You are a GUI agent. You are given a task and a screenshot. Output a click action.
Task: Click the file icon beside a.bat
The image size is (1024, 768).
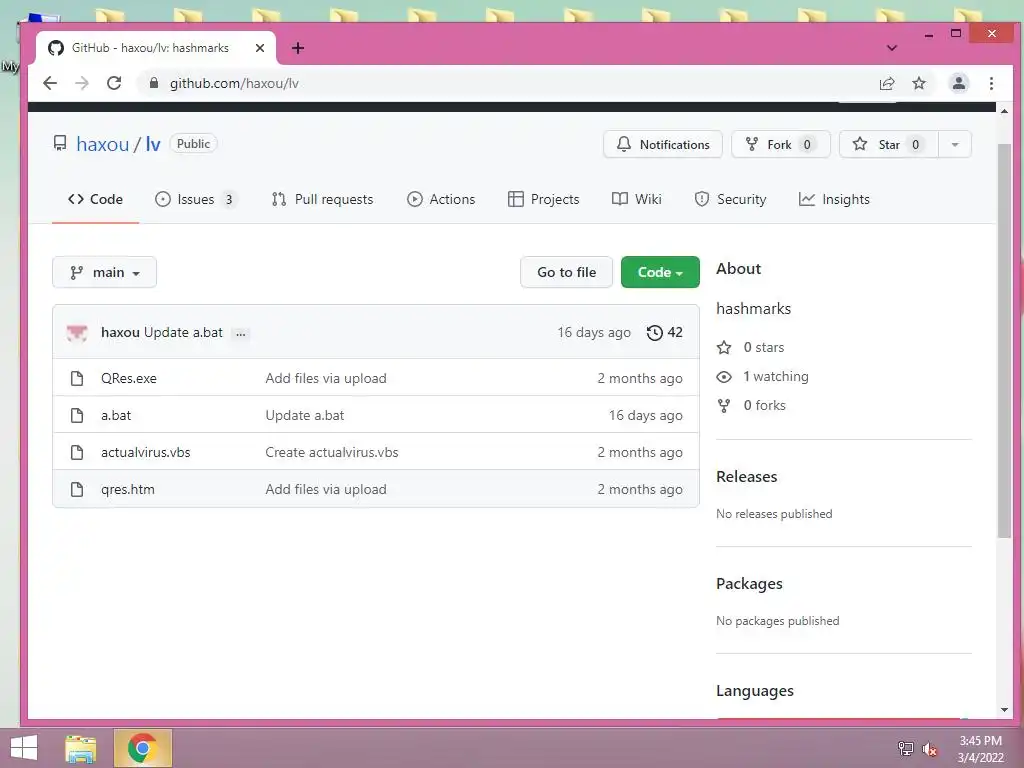pos(77,415)
